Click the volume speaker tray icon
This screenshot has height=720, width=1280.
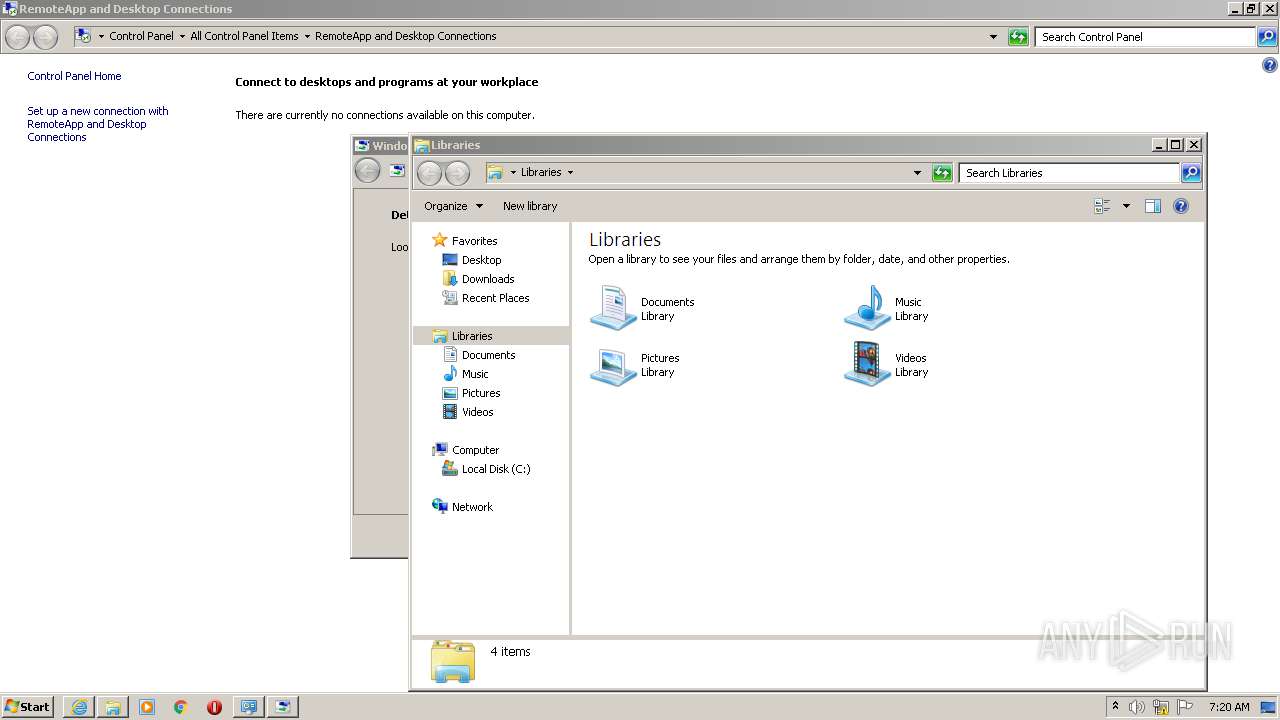pyautogui.click(x=1137, y=707)
